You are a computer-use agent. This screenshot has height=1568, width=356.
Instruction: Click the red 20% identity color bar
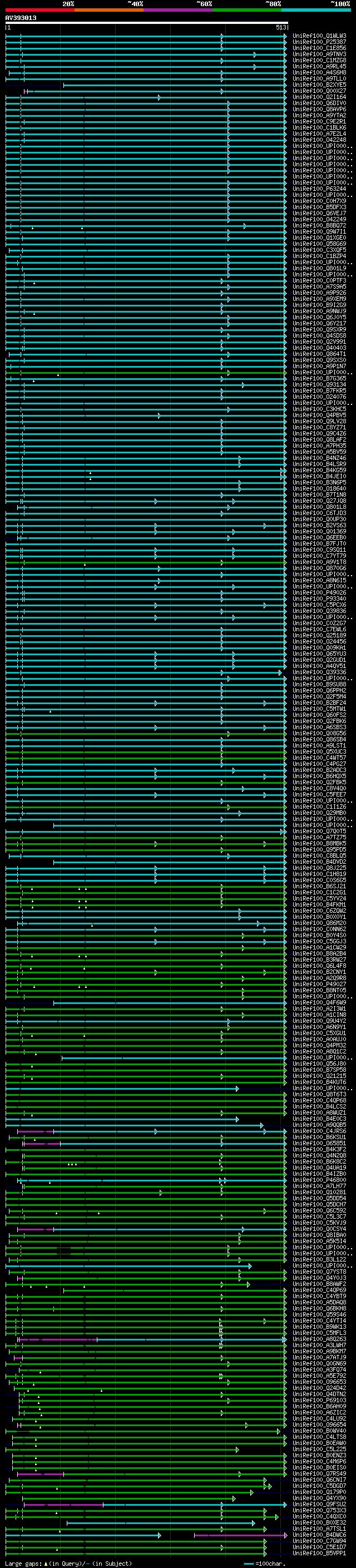tap(39, 10)
